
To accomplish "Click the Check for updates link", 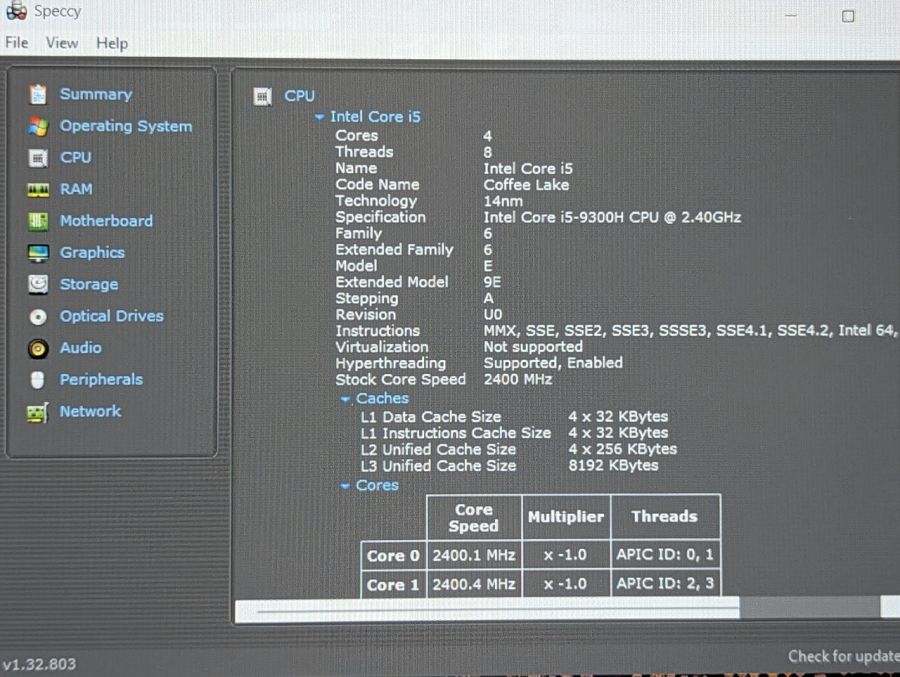I will point(843,656).
